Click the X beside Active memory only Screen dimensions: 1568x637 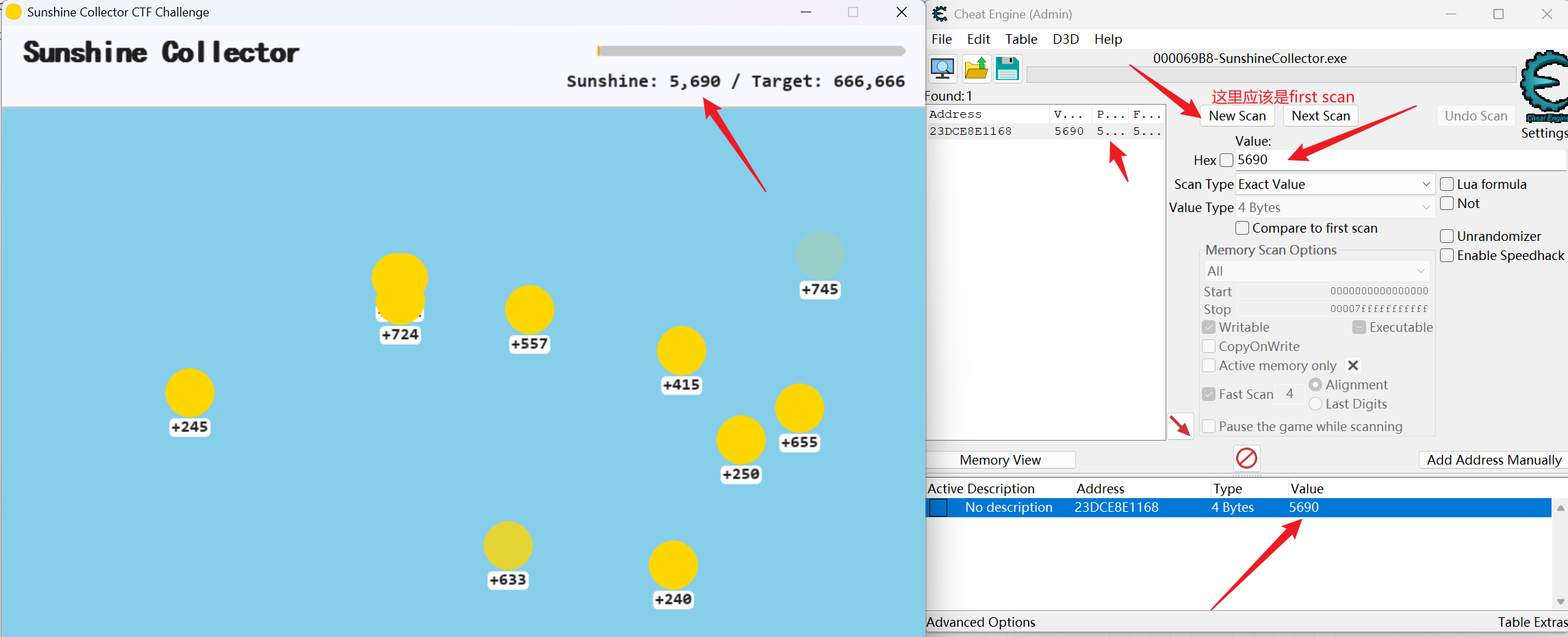click(1352, 365)
